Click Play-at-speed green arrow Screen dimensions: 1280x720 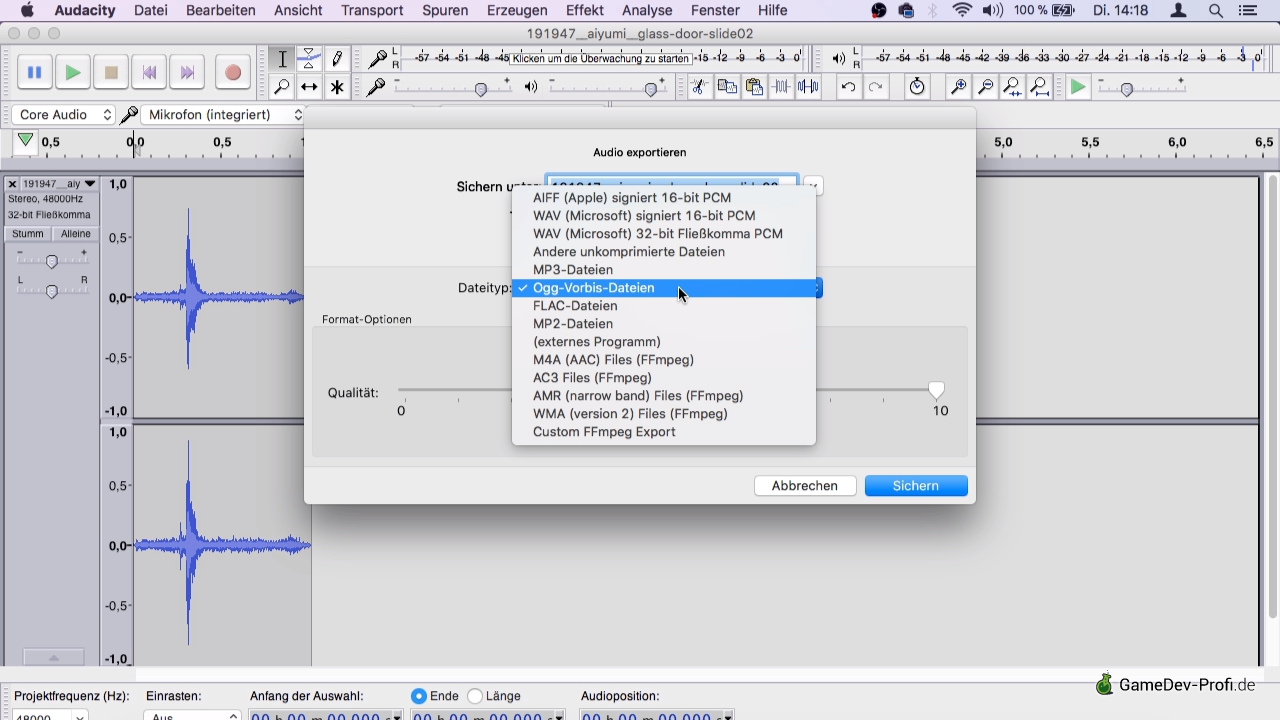(1078, 87)
